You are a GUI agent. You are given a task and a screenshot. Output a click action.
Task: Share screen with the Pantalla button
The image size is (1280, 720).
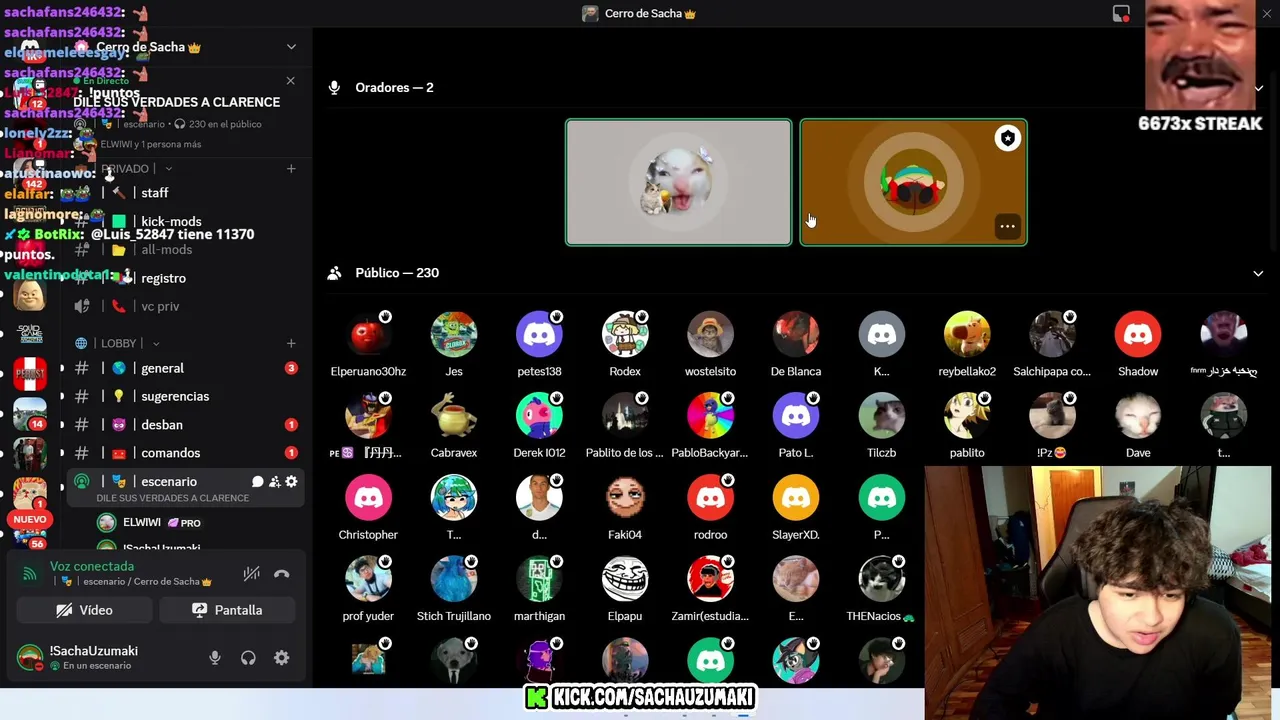tap(227, 610)
